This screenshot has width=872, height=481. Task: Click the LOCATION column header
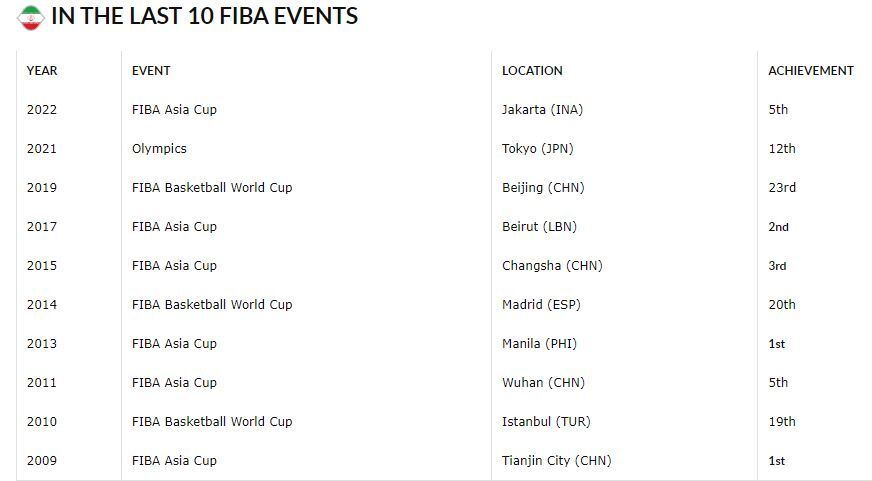point(532,71)
